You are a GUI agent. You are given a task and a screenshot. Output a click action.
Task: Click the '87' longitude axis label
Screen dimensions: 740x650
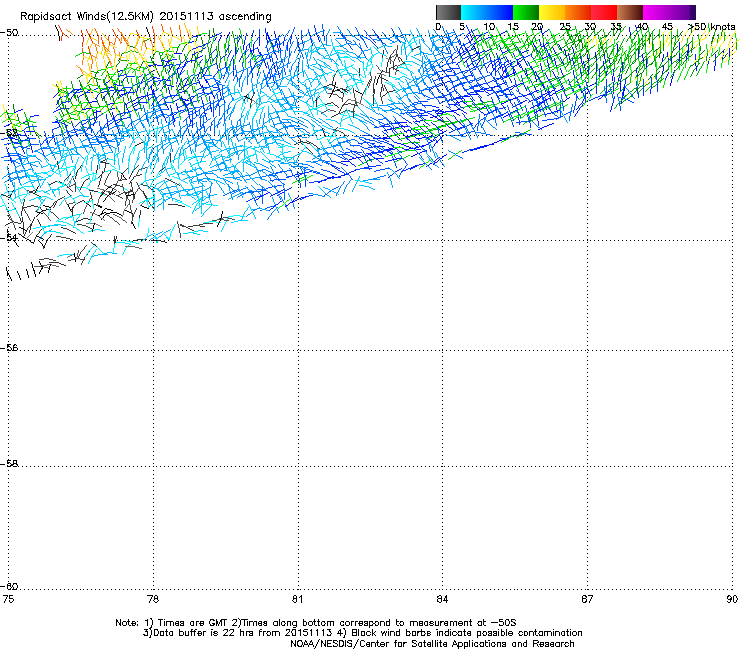click(x=587, y=599)
